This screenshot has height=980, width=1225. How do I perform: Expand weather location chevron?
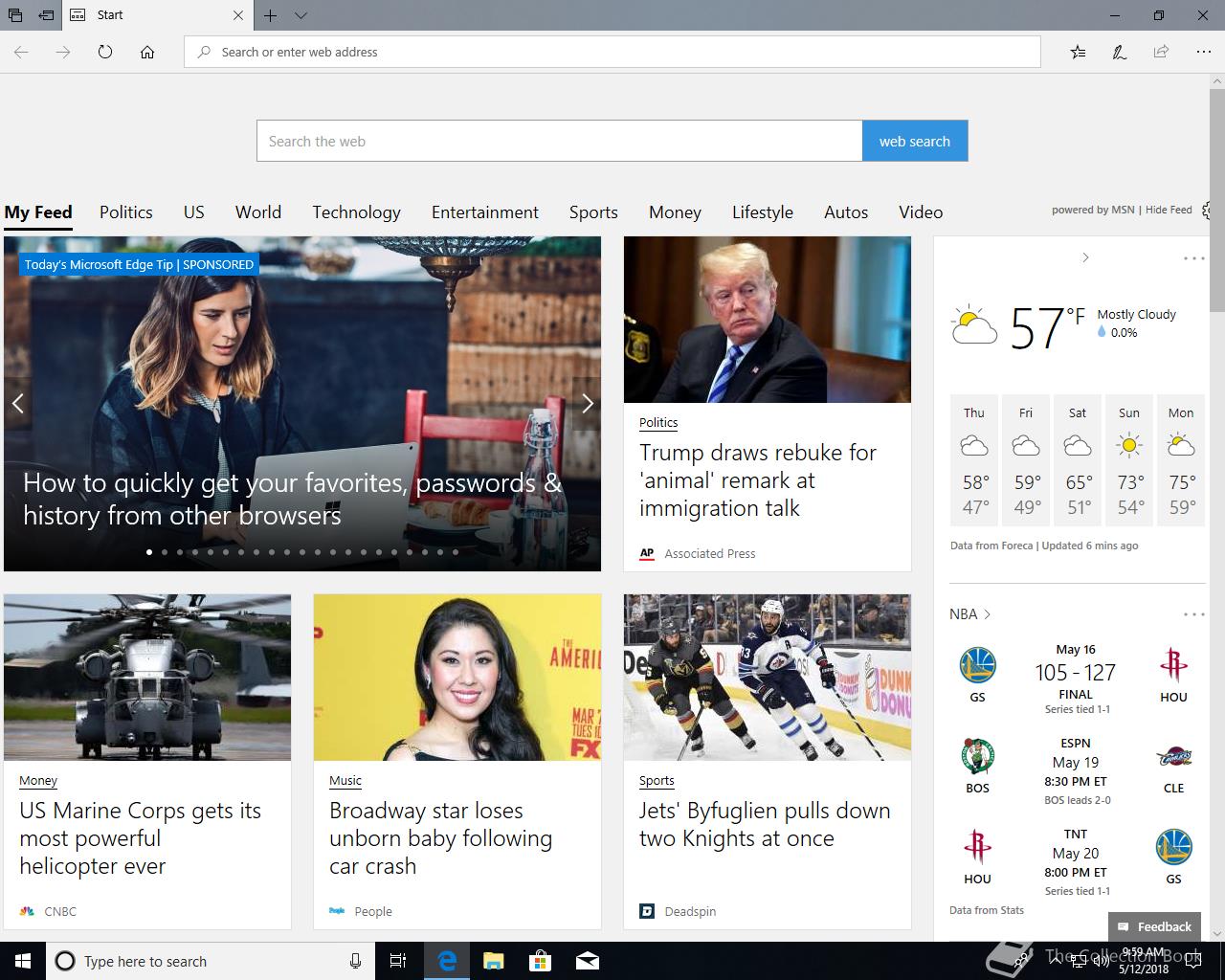pos(1085,257)
